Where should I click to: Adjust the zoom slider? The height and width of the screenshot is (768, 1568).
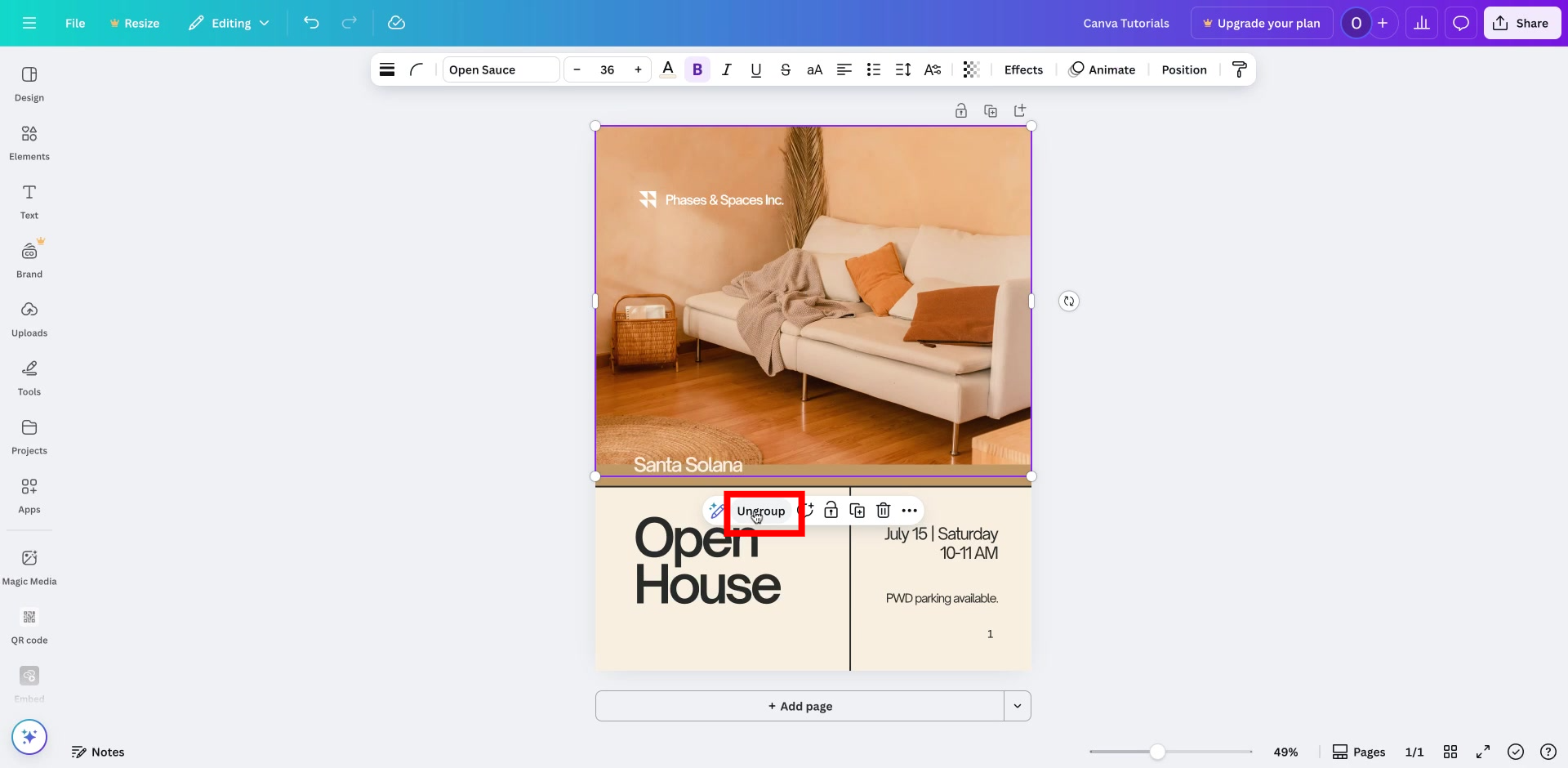point(1158,752)
